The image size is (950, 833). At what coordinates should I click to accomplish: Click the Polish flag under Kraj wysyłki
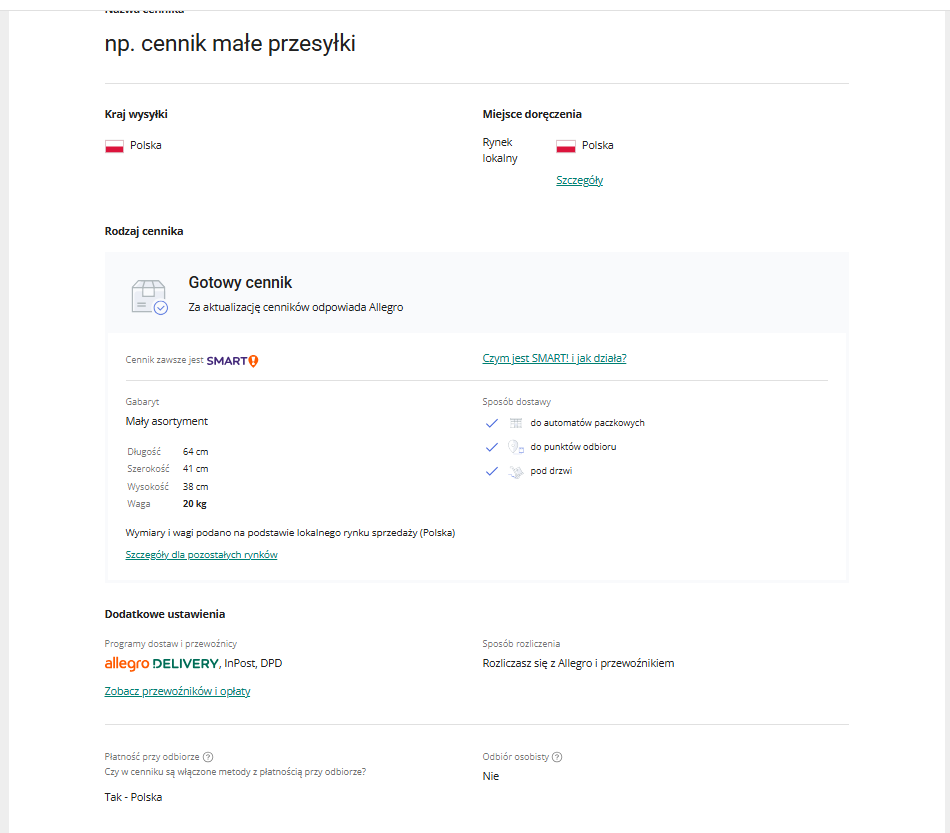coord(114,146)
